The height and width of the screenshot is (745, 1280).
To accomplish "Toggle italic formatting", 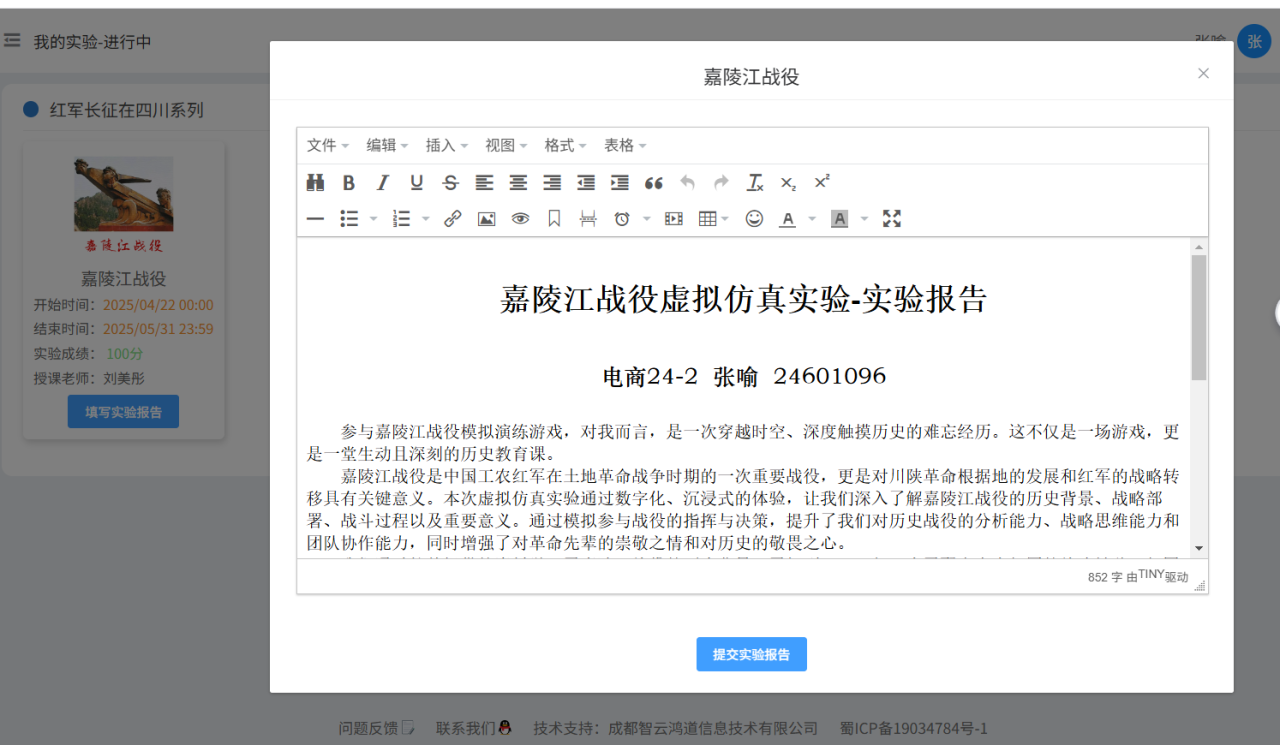I will [x=382, y=183].
